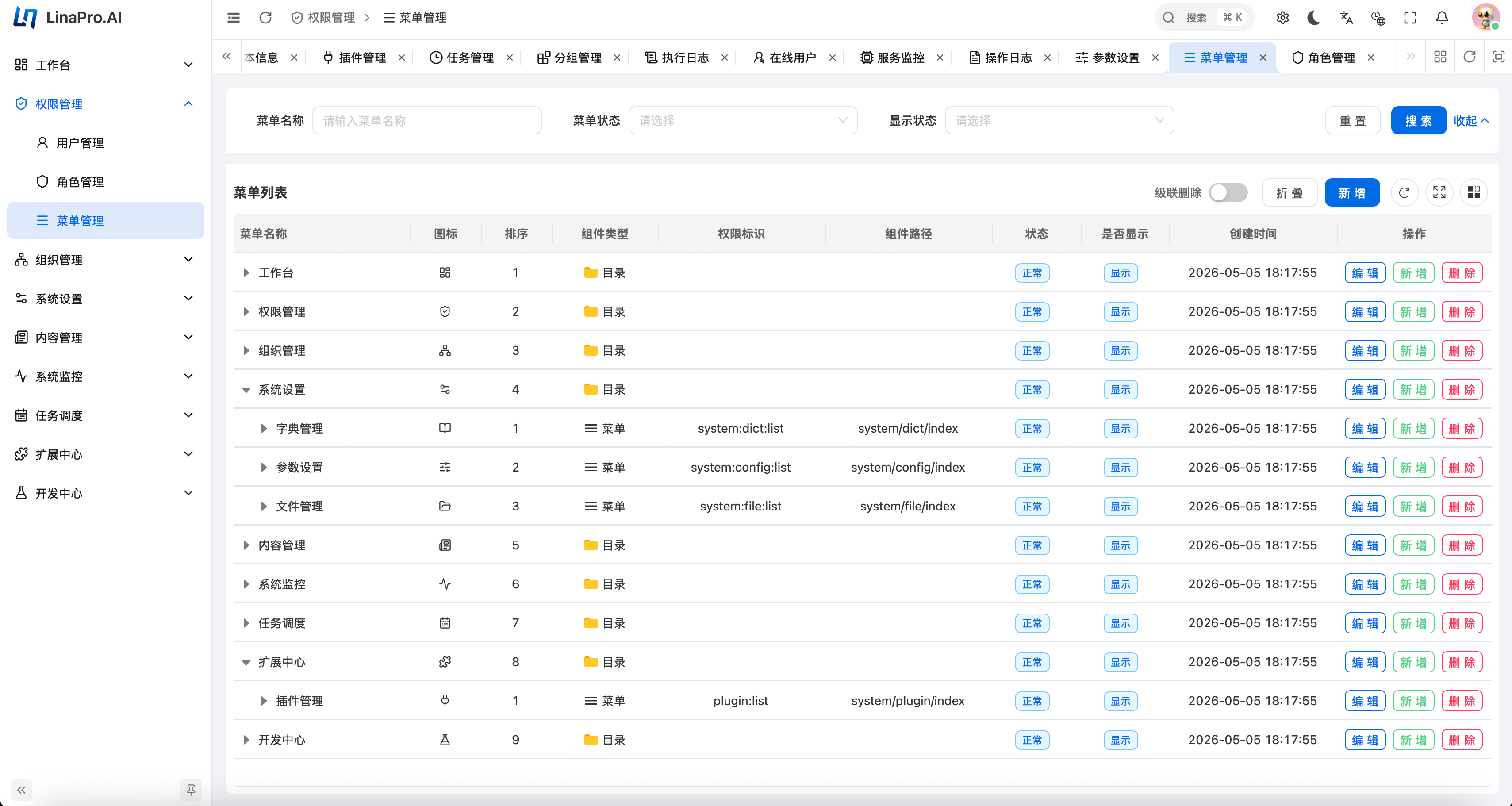Open the notifications bell
1512x806 pixels.
[1442, 18]
